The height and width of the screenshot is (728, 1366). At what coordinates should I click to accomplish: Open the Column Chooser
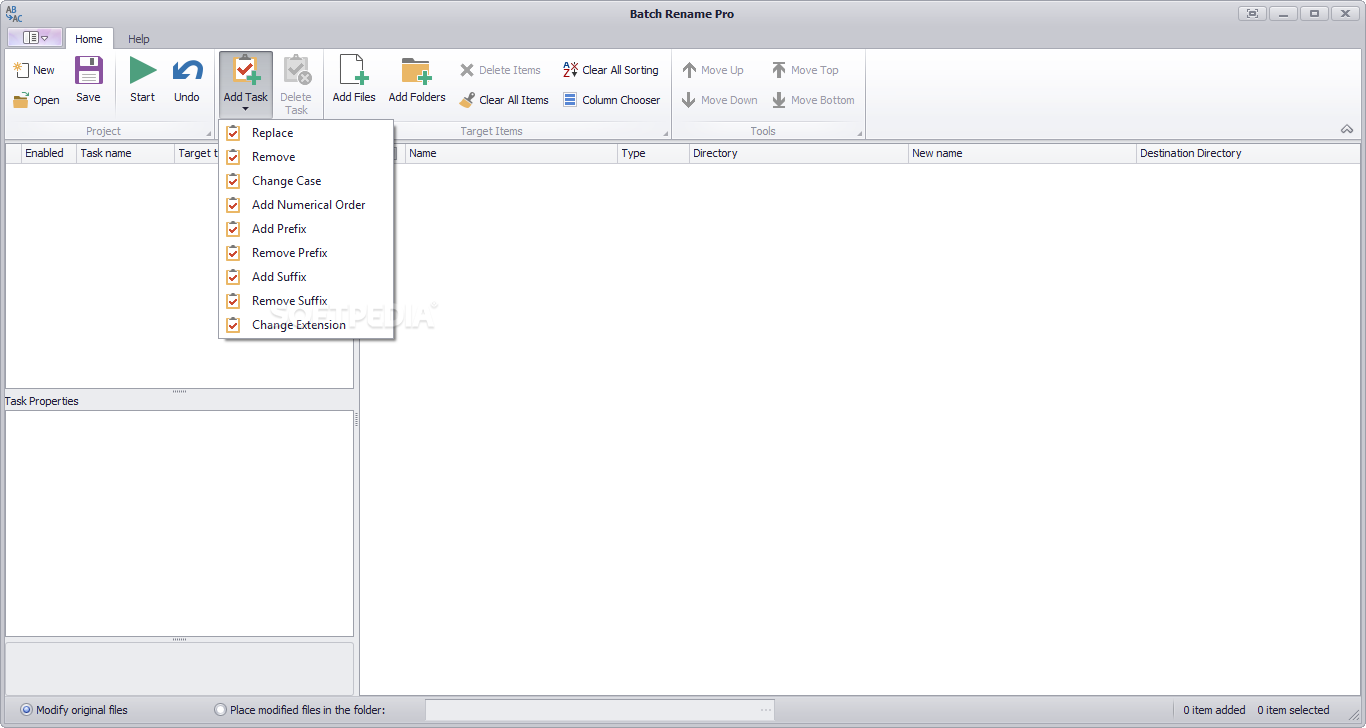(611, 100)
